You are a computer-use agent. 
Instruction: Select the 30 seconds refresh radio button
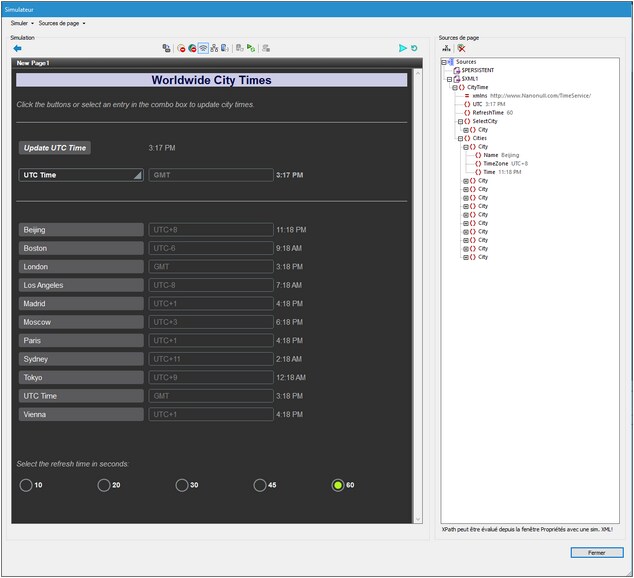tap(181, 485)
